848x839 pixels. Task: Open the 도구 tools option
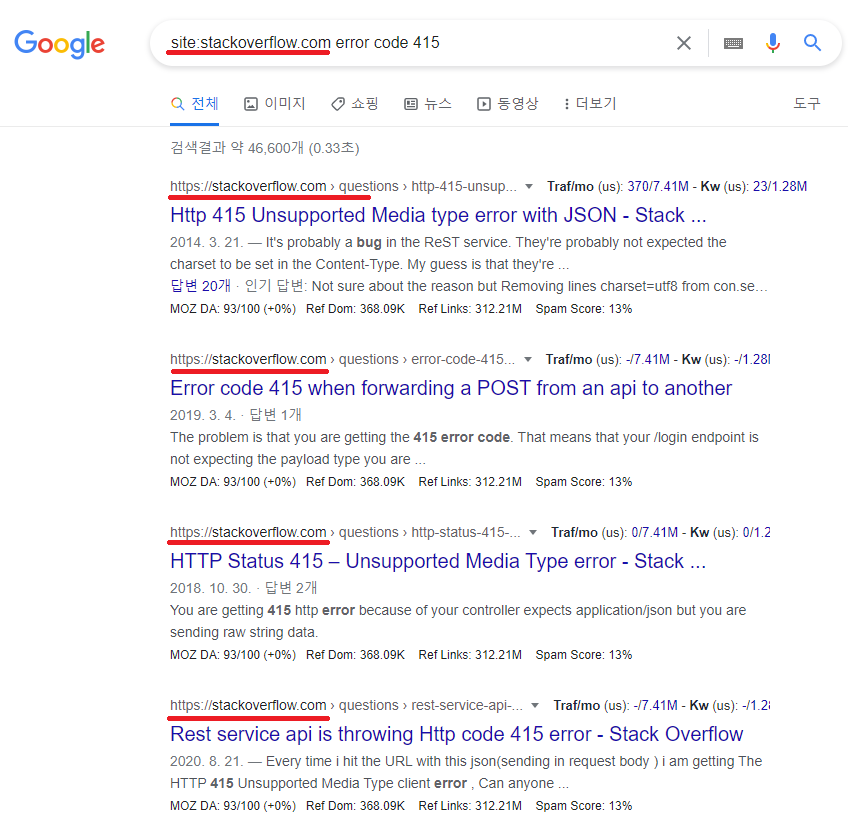[806, 103]
